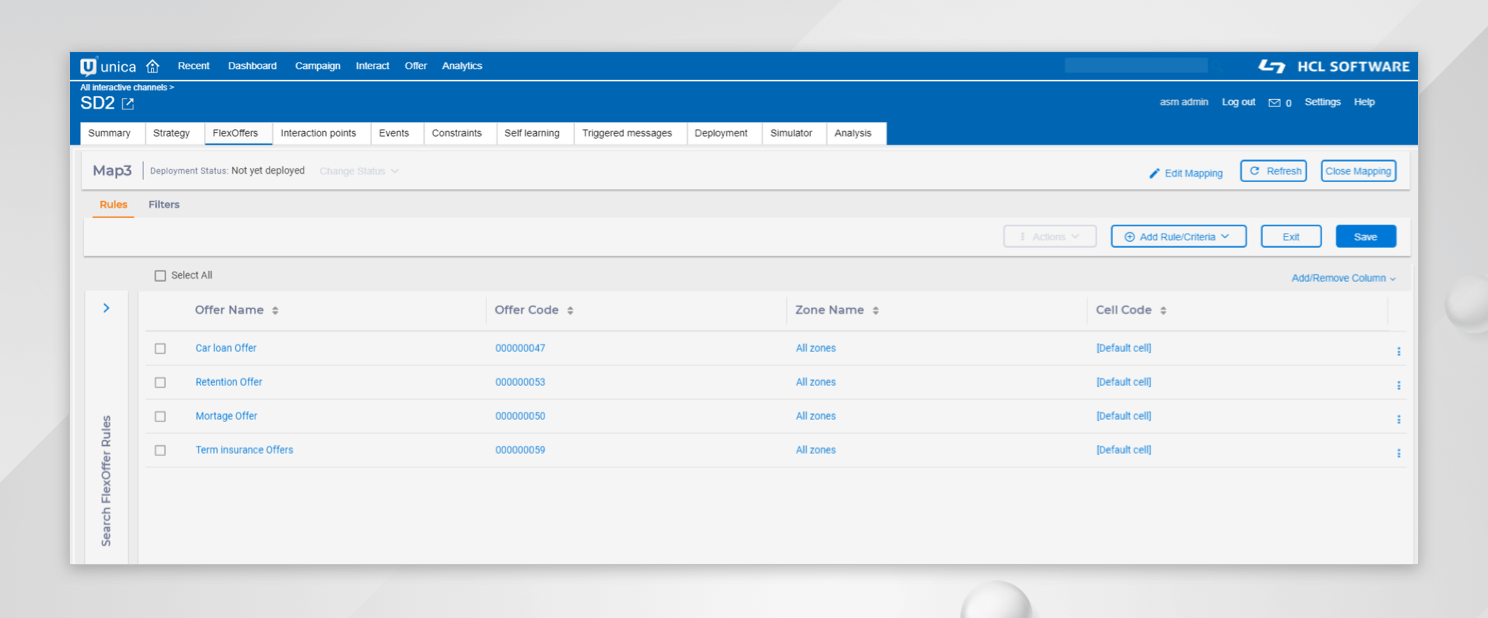
Task: Click the Close Mapping button
Action: click(x=1357, y=171)
